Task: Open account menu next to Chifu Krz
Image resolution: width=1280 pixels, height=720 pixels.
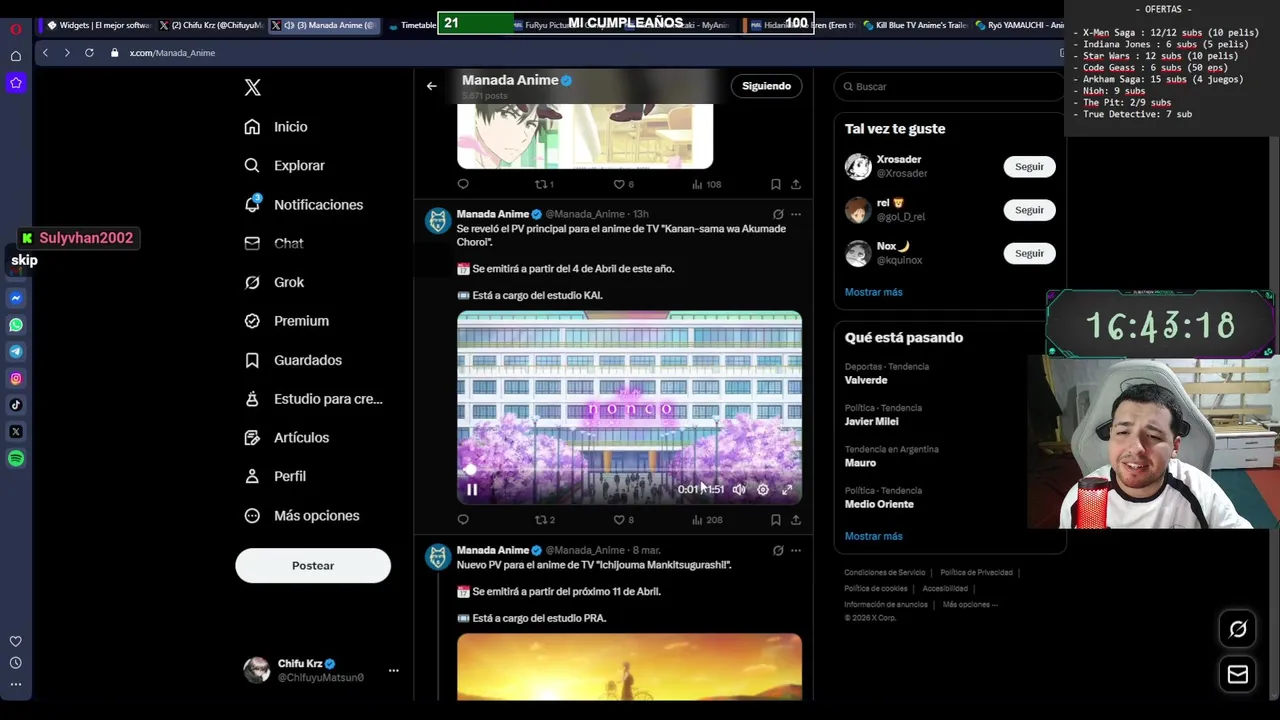Action: point(393,670)
